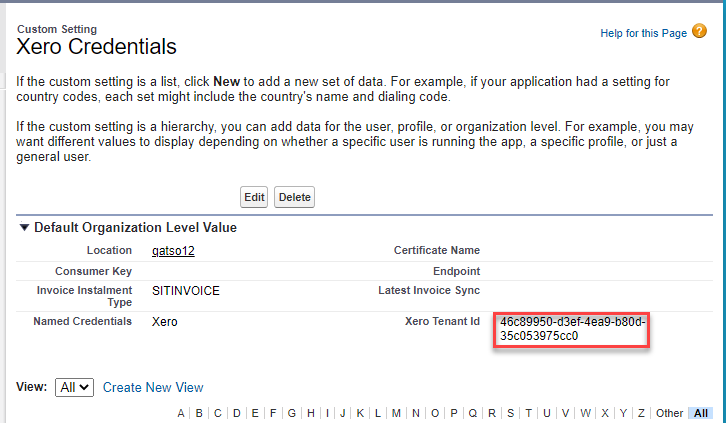The height and width of the screenshot is (423, 726).
Task: Collapse Default Organization Level Value section
Action: point(24,227)
